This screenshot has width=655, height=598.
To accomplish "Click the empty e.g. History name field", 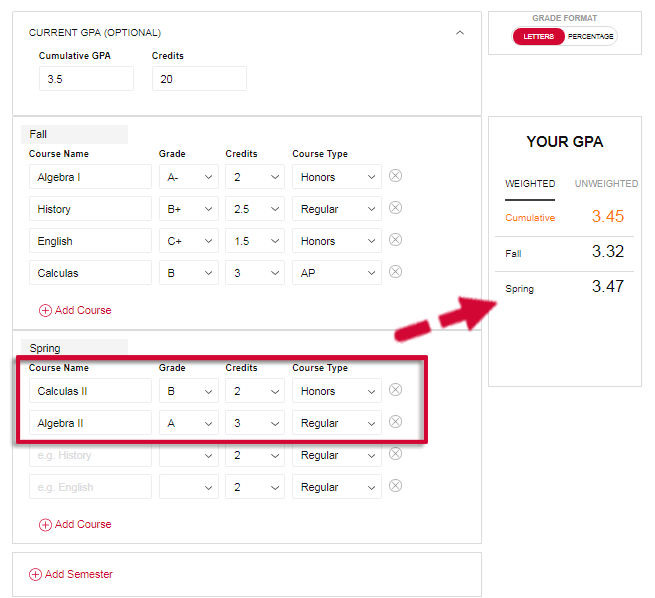I will (90, 455).
